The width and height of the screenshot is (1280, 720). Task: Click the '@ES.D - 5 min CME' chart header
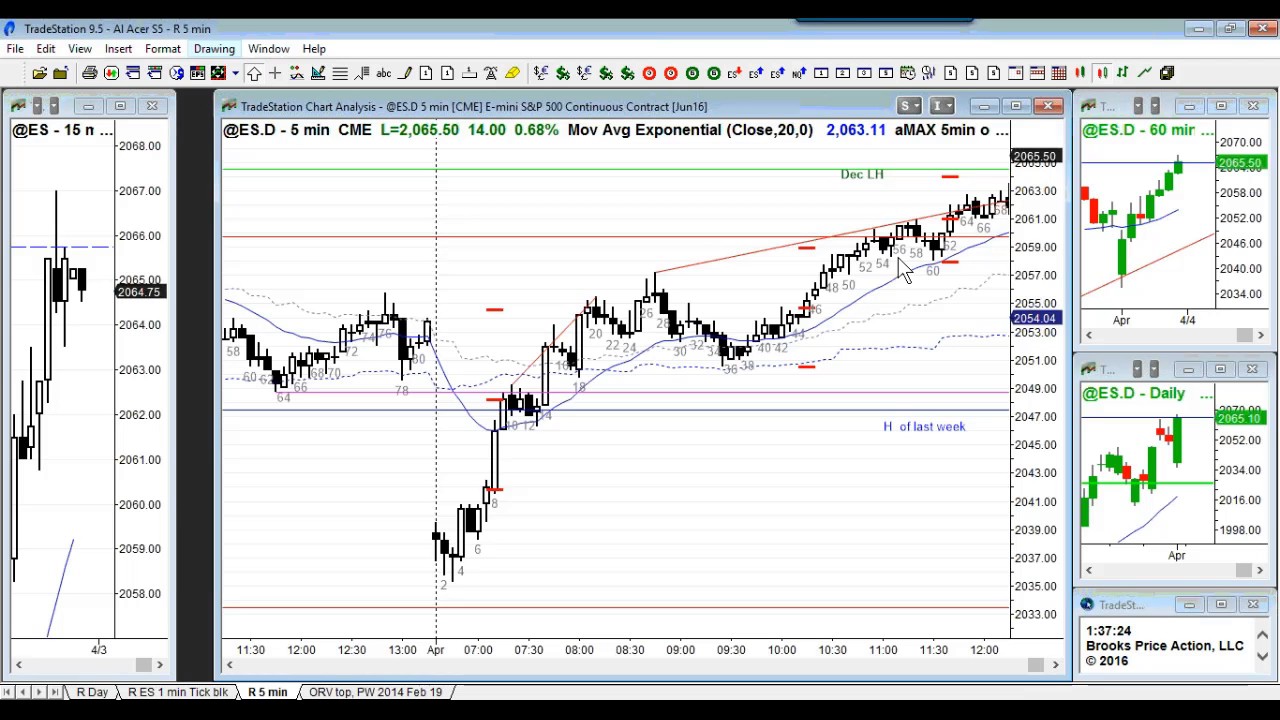297,130
